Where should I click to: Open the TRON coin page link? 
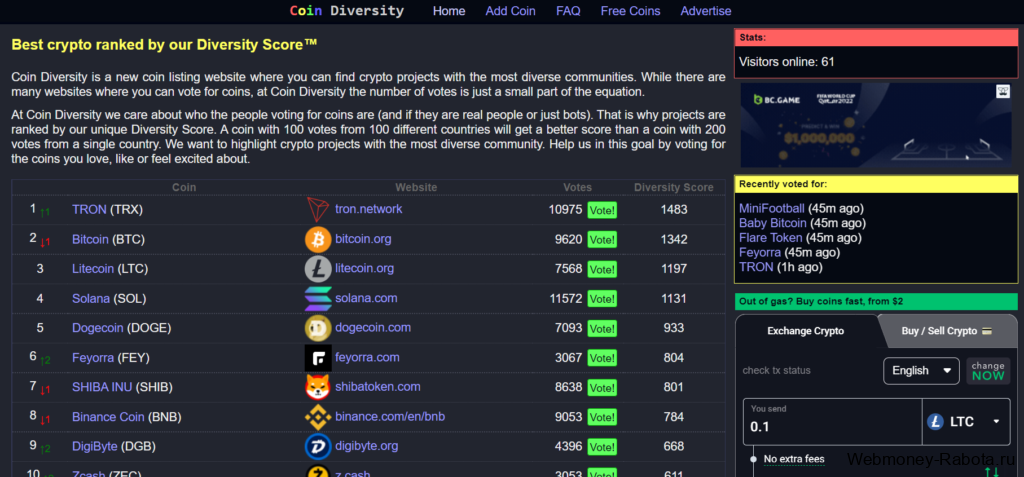click(x=89, y=210)
